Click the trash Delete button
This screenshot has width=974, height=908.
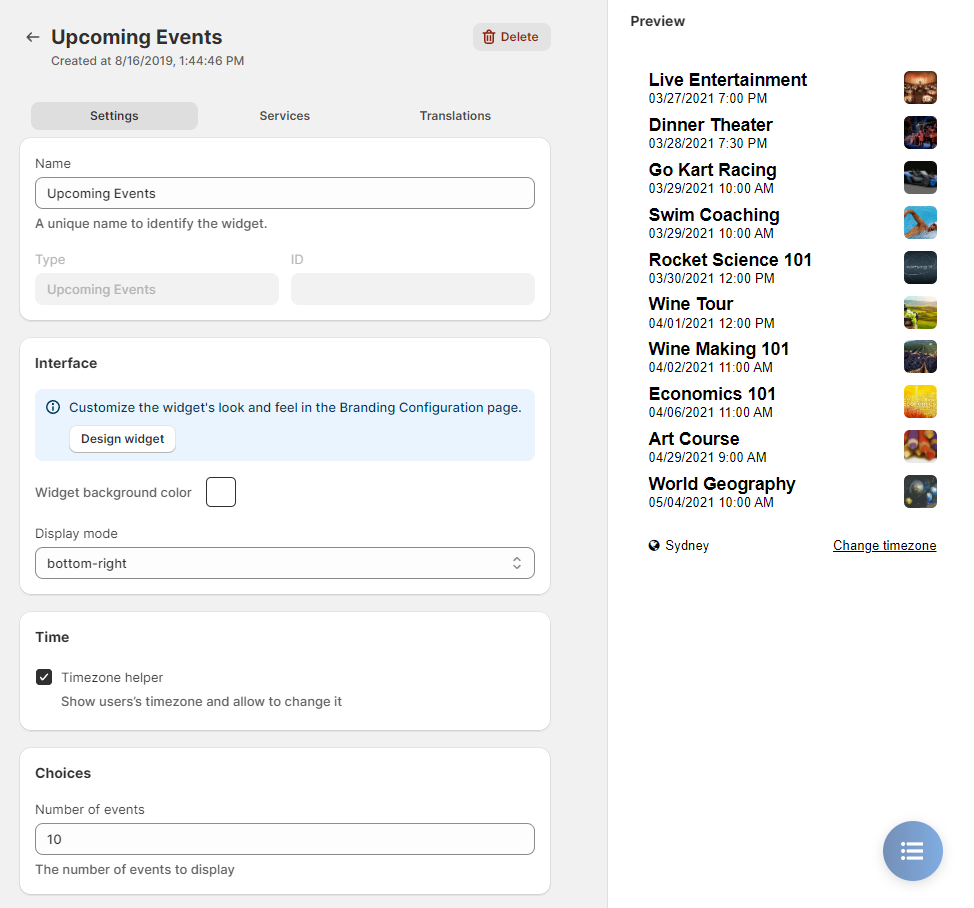click(x=511, y=37)
